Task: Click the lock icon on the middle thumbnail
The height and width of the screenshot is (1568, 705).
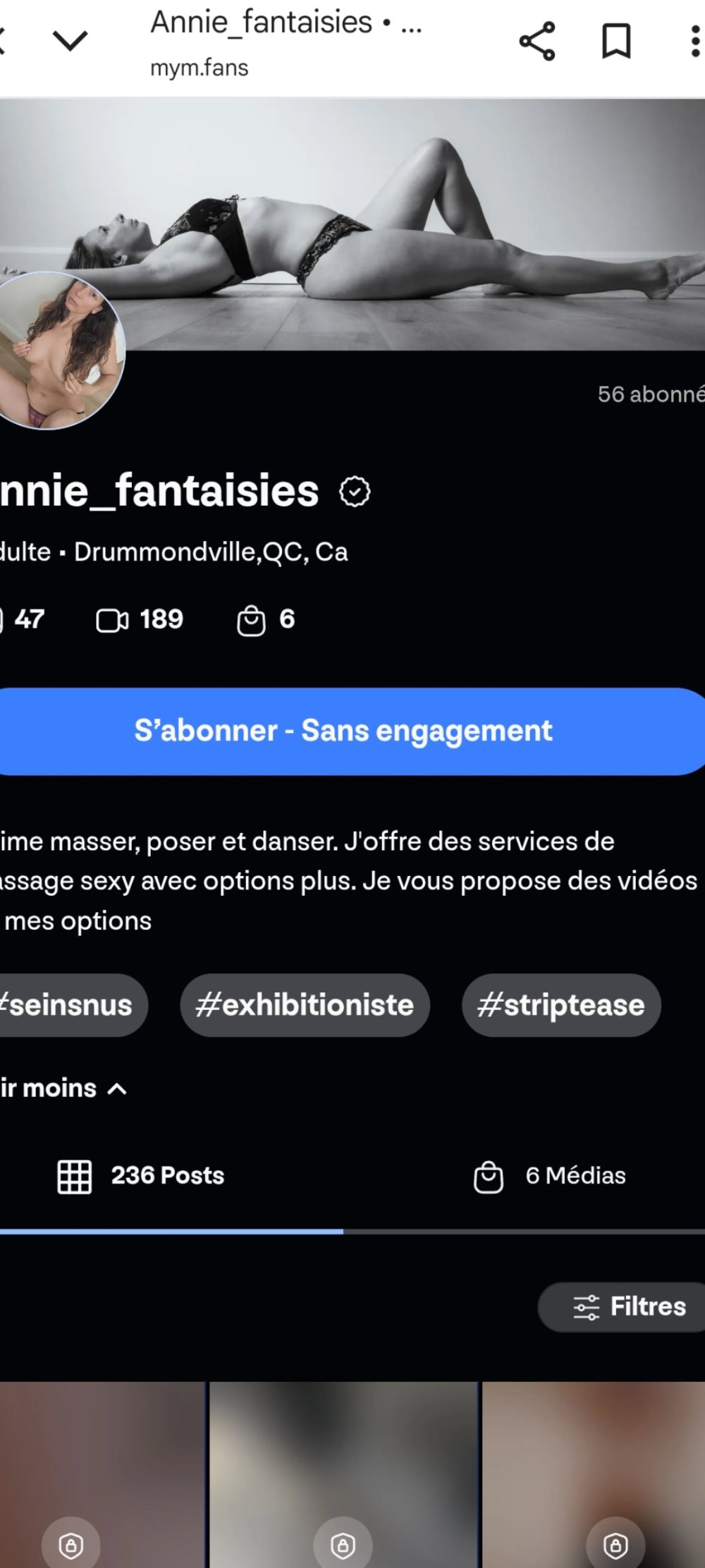Action: [343, 1545]
